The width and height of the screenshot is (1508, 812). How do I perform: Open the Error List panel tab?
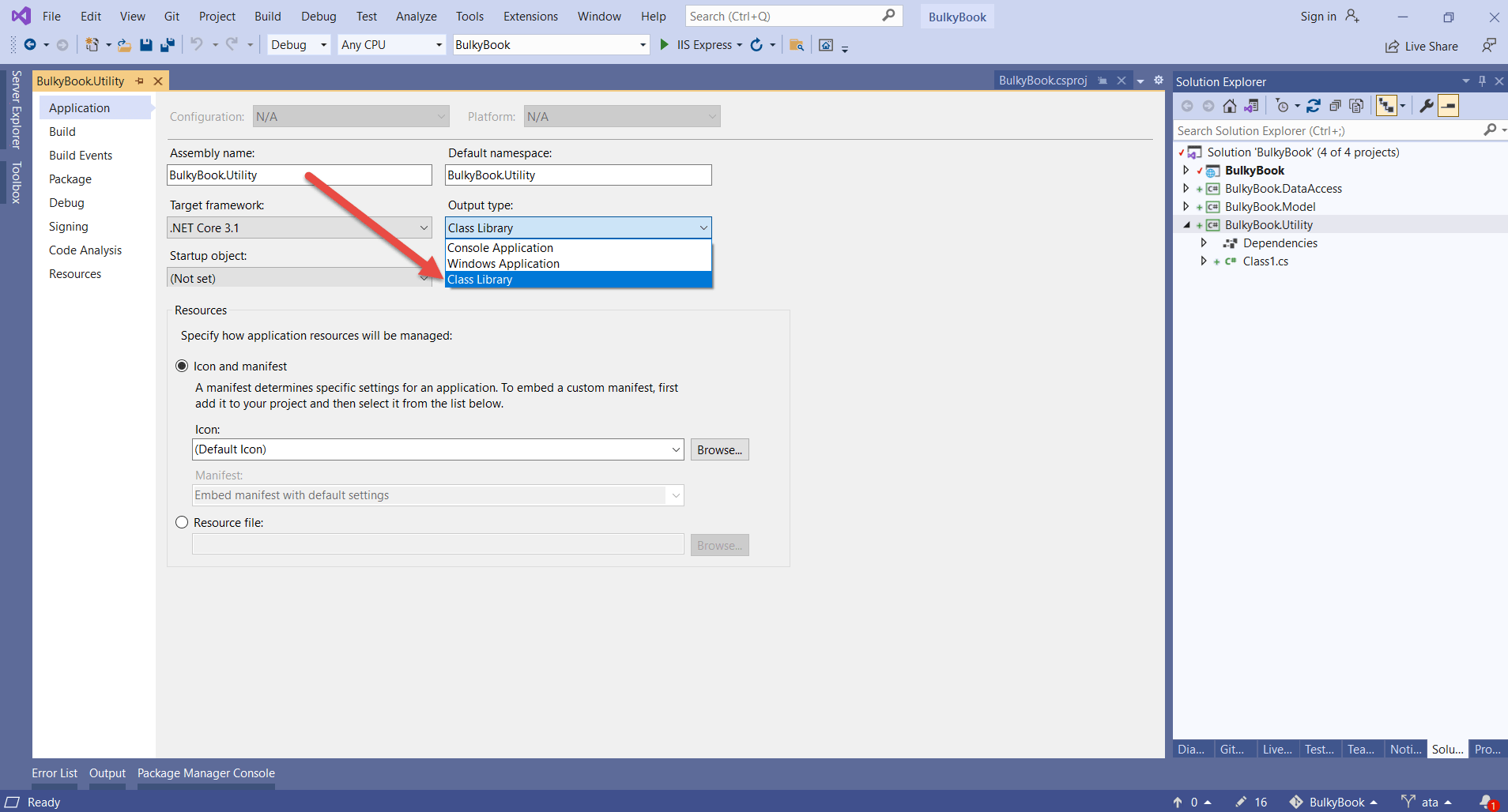pyautogui.click(x=55, y=773)
